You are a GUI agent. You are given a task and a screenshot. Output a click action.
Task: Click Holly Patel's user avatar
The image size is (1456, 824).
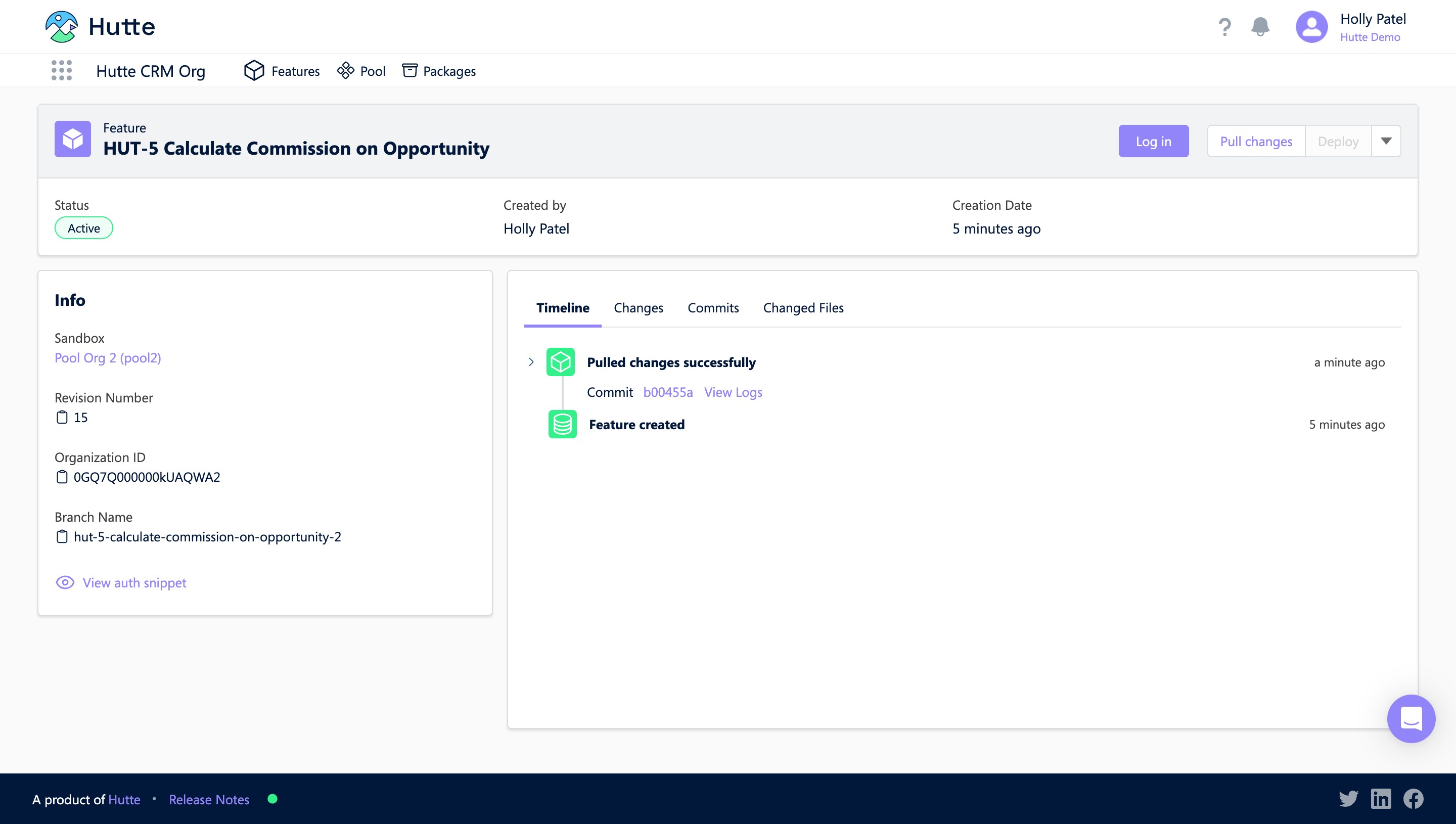(1311, 27)
